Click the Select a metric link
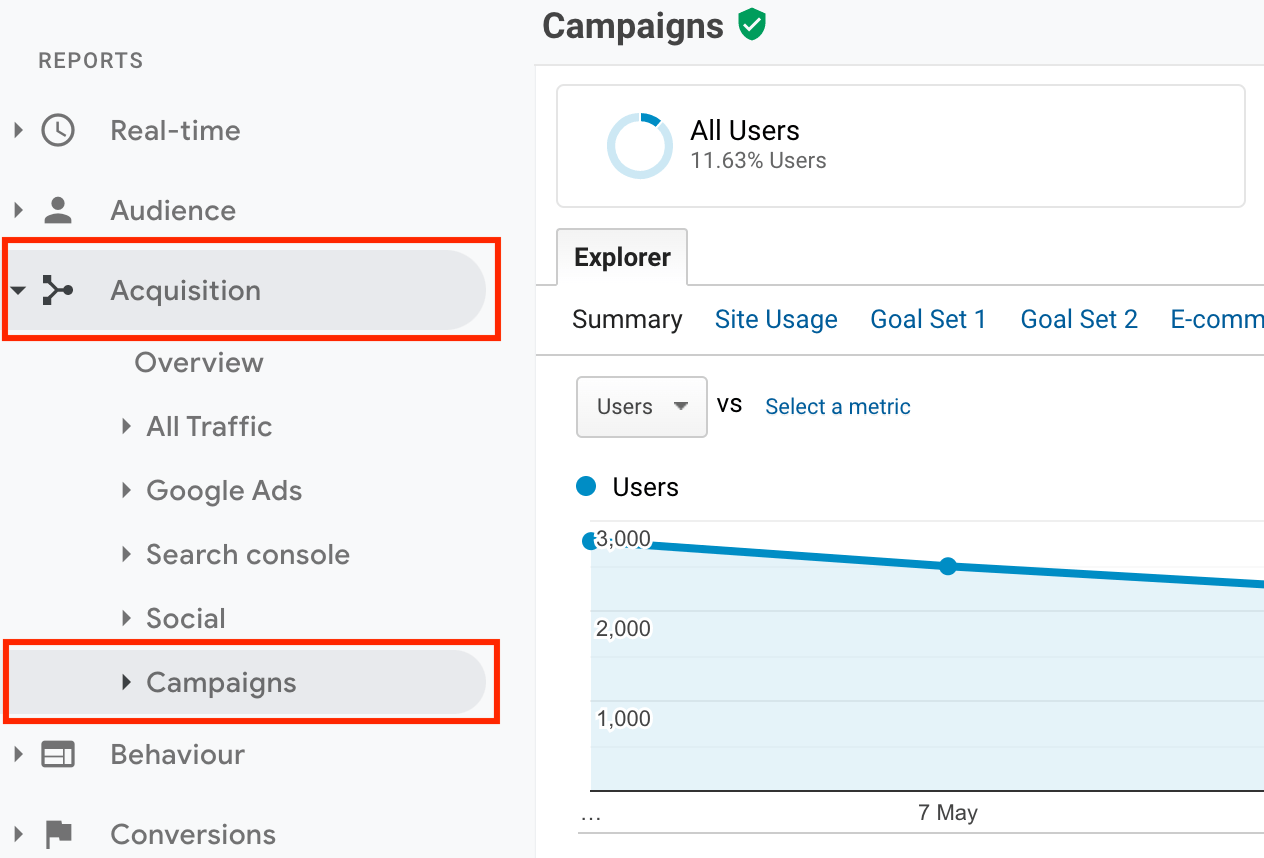 point(837,406)
